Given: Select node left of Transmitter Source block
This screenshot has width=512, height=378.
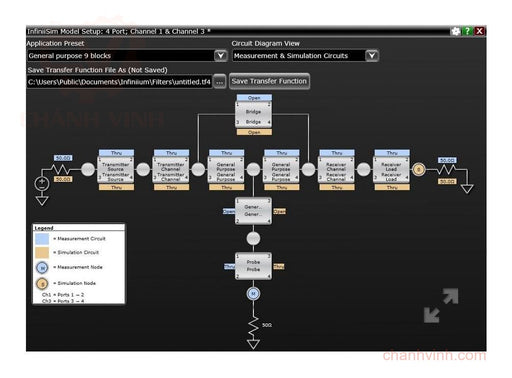Looking at the screenshot, I should coord(88,170).
